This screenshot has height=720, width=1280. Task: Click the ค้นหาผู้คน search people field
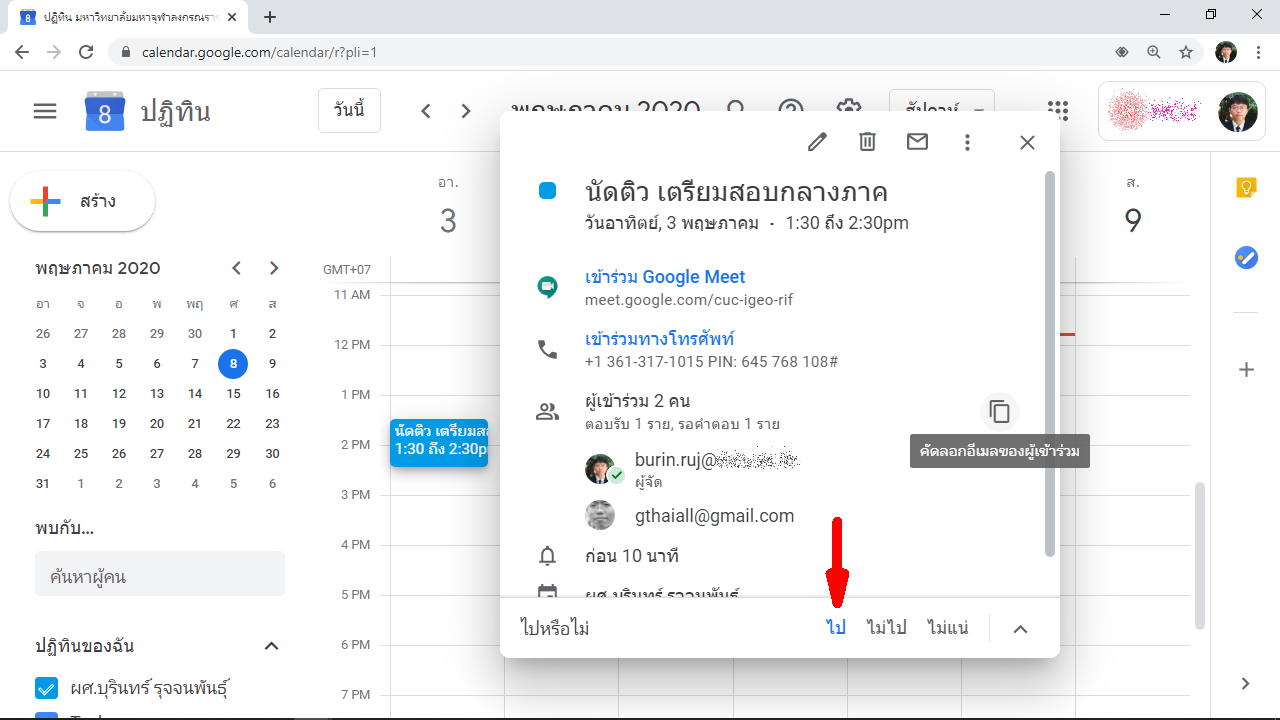(x=160, y=577)
